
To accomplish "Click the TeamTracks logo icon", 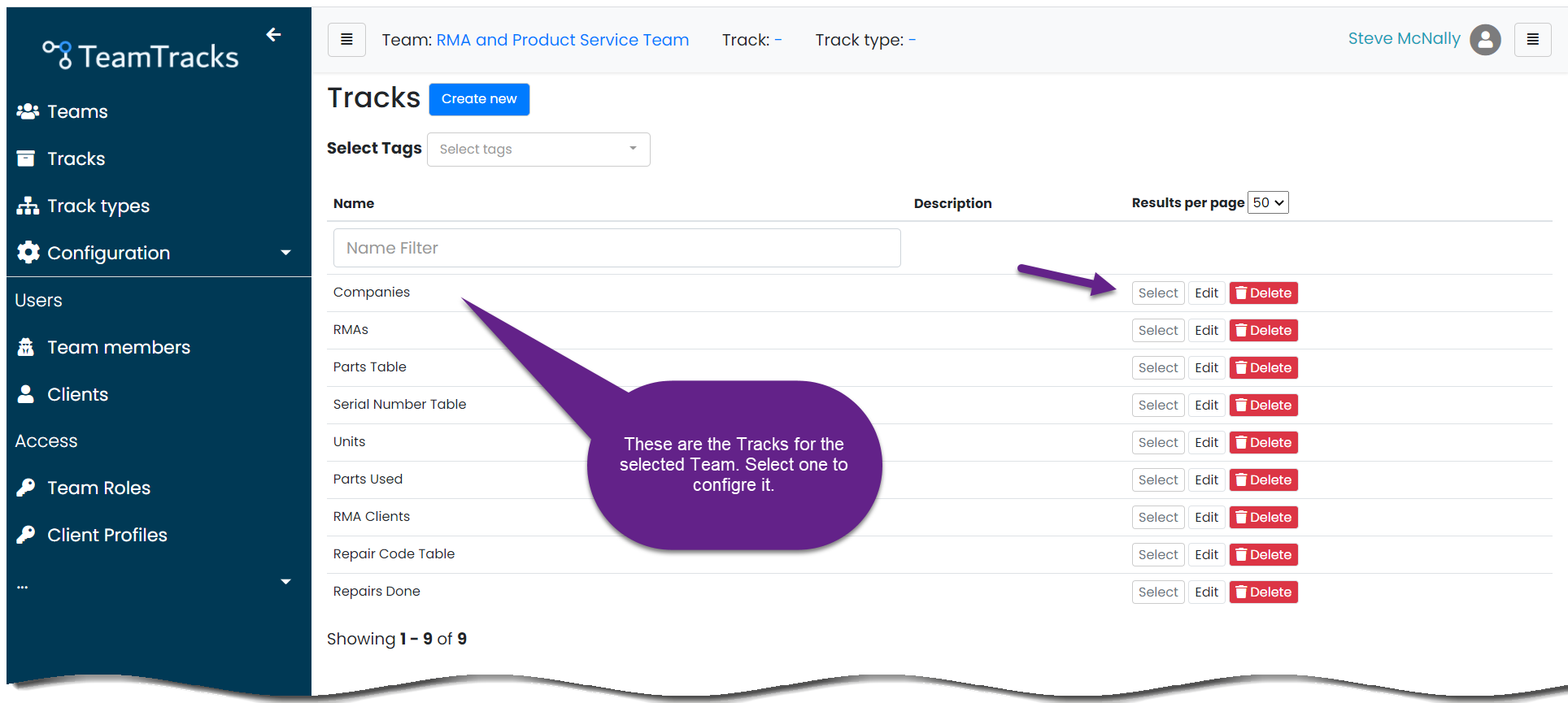I will pos(58,54).
